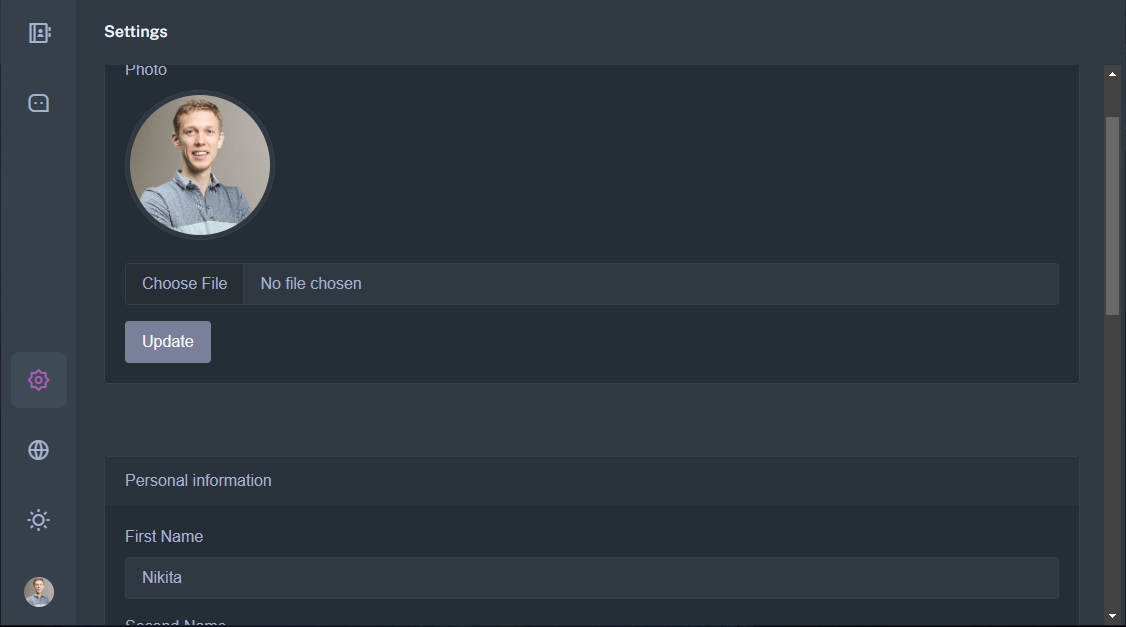The height and width of the screenshot is (627, 1126).
Task: Click the 'No file chosen' text area
Action: (311, 284)
